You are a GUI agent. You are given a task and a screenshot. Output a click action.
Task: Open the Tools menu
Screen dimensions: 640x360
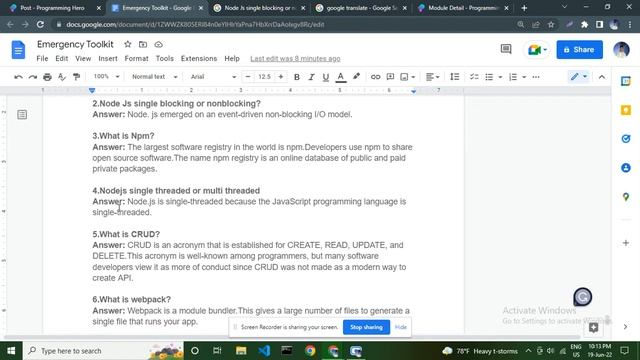(164, 58)
